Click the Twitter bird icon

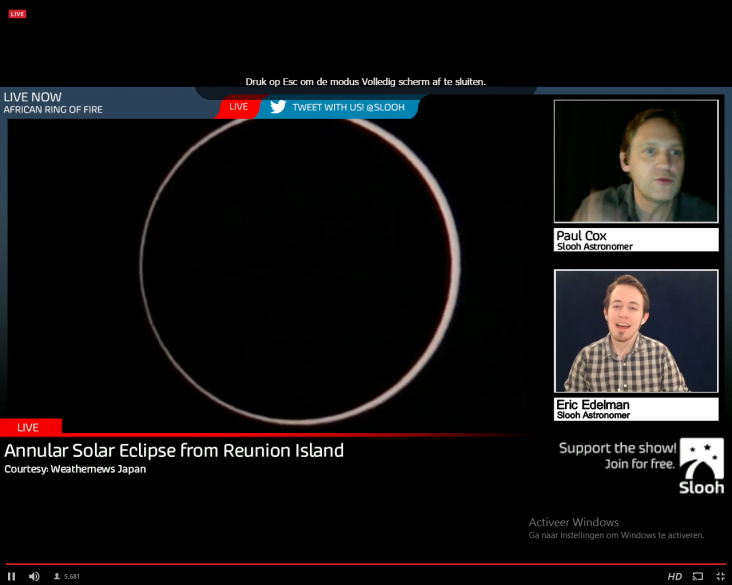click(x=278, y=107)
